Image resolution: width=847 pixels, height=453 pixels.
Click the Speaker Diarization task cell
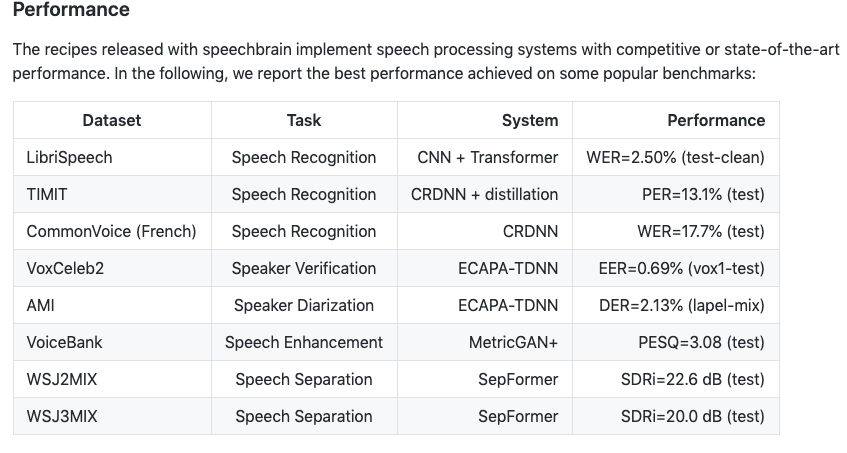pyautogui.click(x=304, y=305)
